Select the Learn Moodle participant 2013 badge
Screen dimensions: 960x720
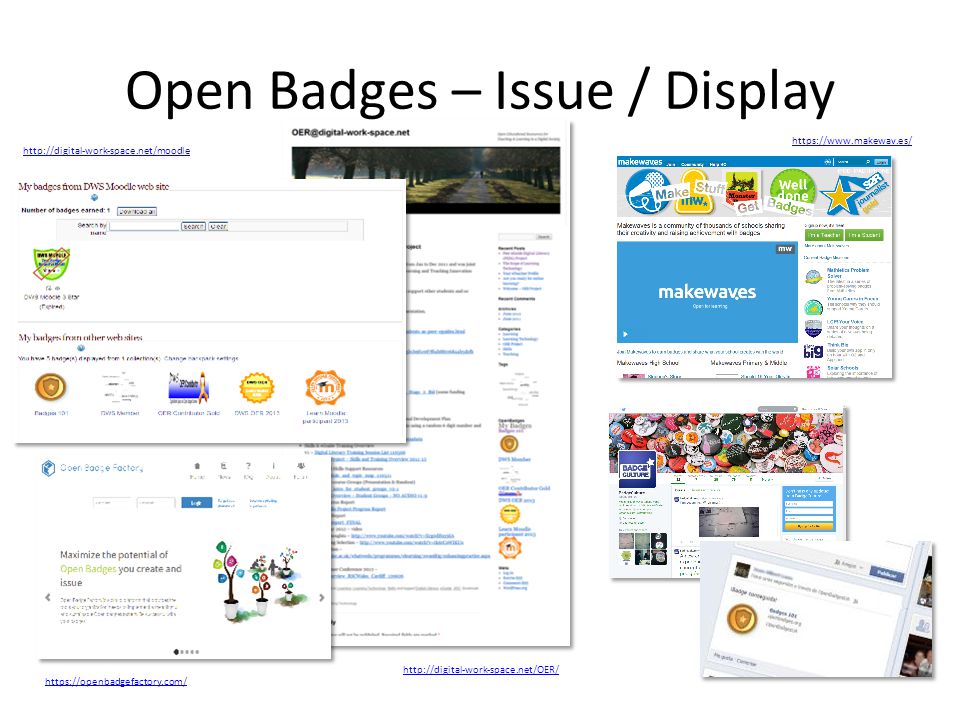325,387
